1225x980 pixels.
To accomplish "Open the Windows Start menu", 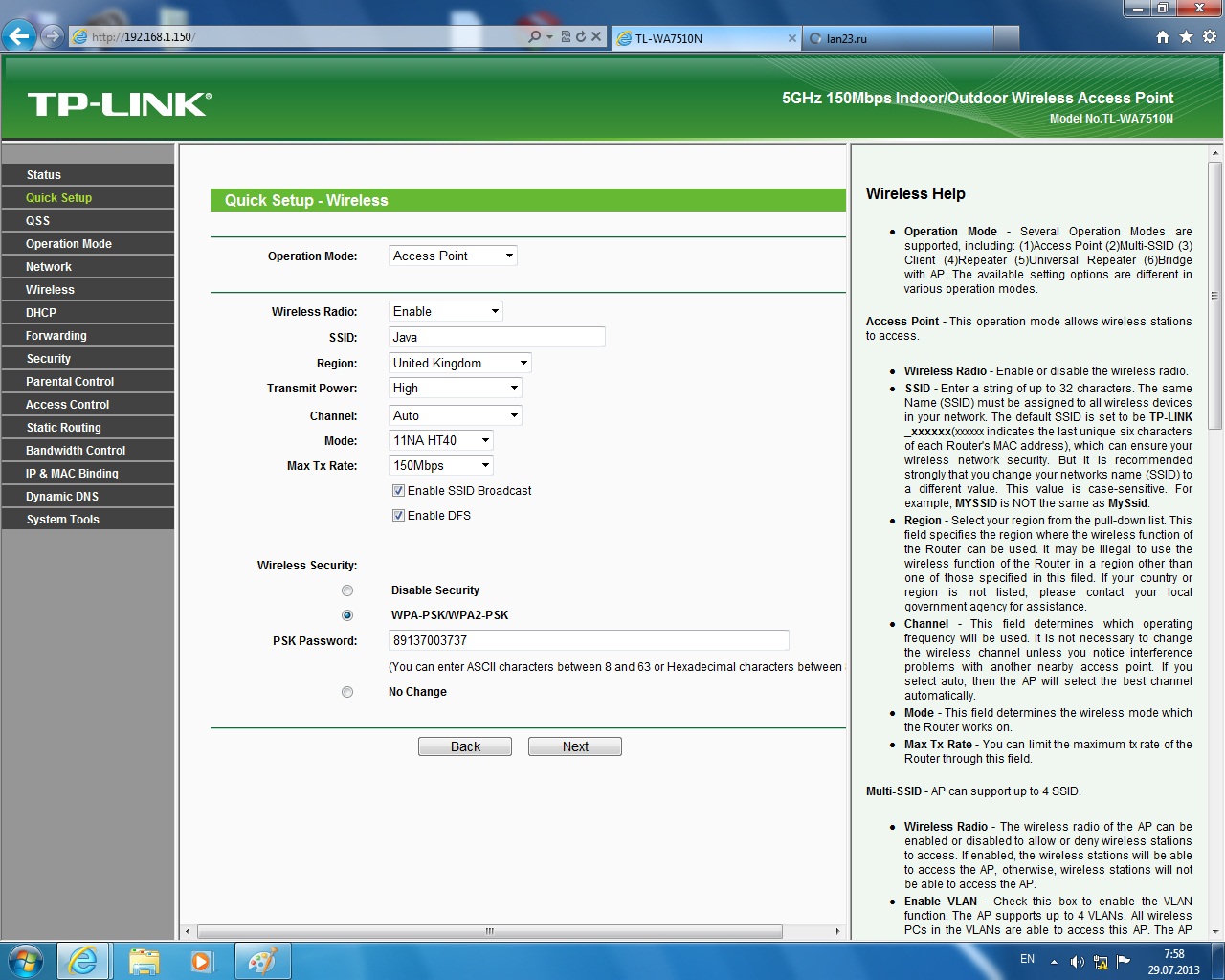I will coord(26,961).
